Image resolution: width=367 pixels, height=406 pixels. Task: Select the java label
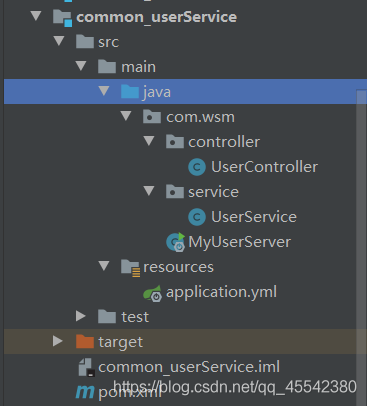(x=157, y=92)
